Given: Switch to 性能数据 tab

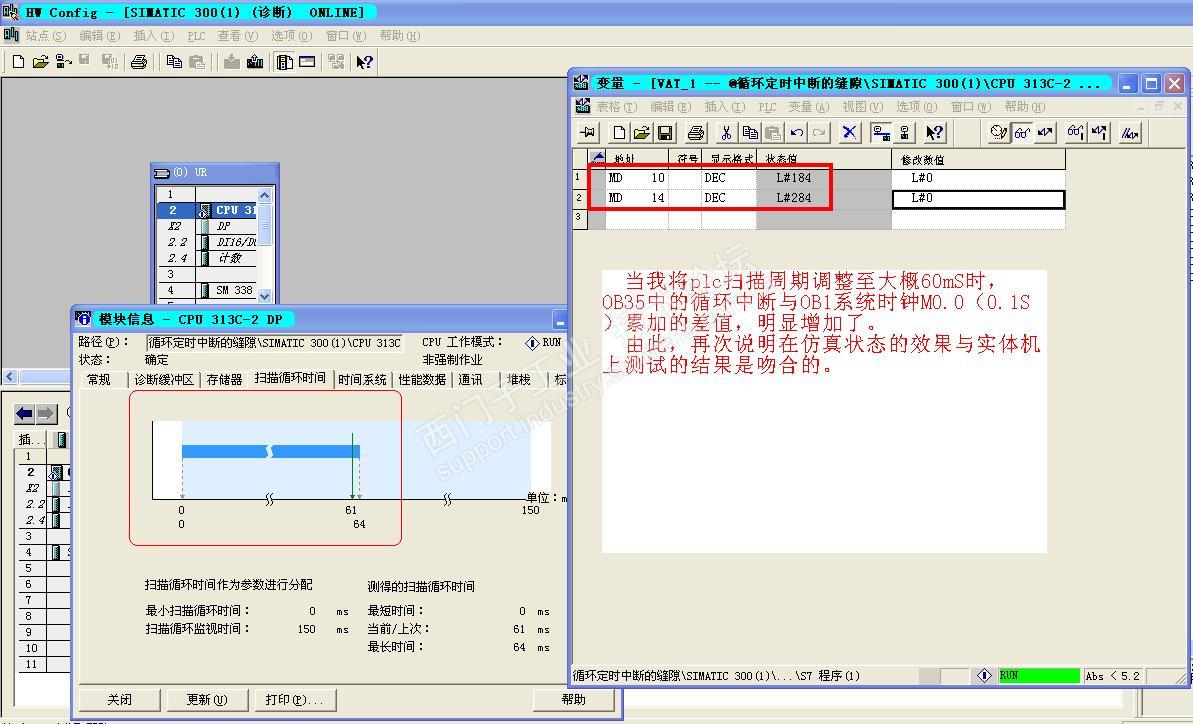Looking at the screenshot, I should click(422, 379).
